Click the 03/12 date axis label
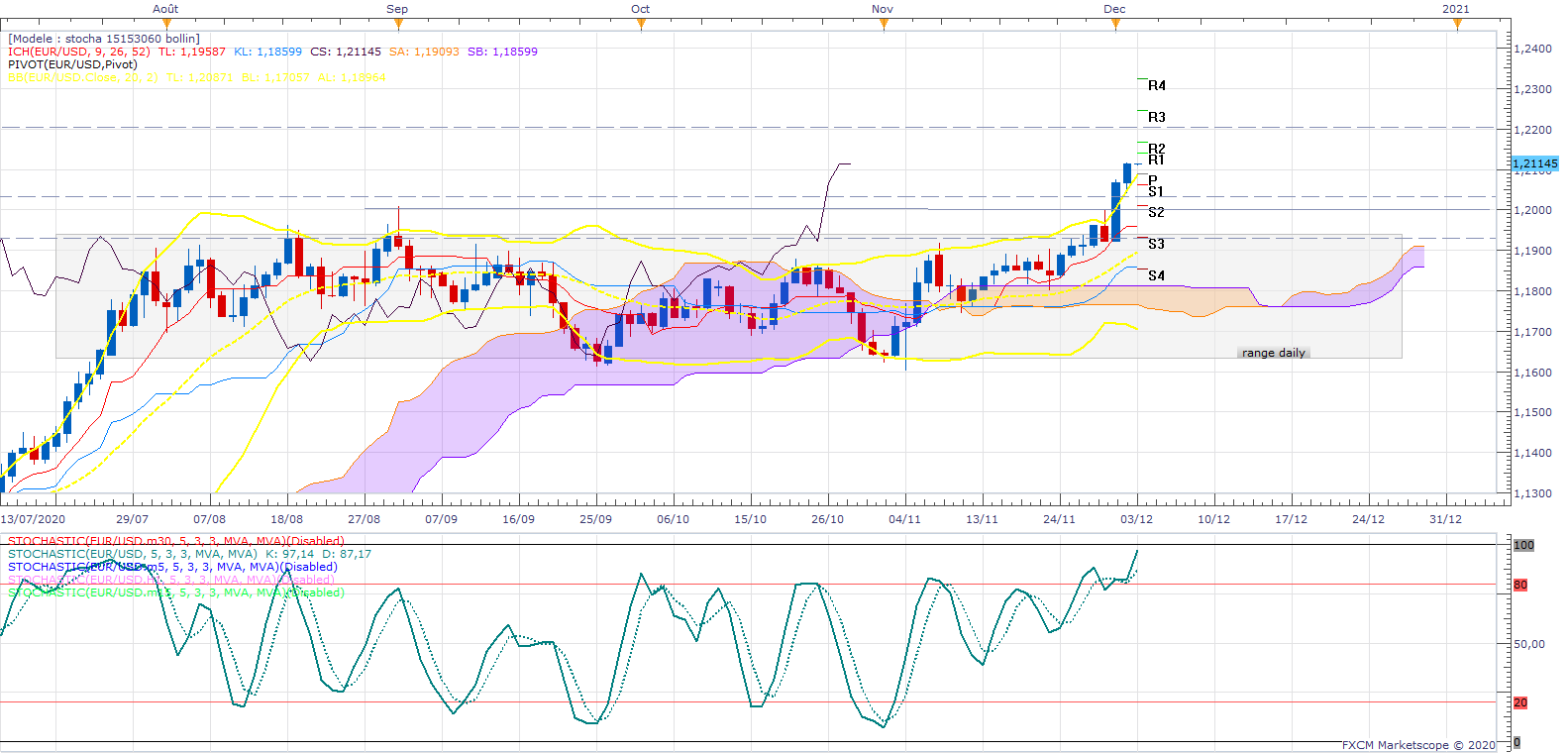 click(1136, 519)
